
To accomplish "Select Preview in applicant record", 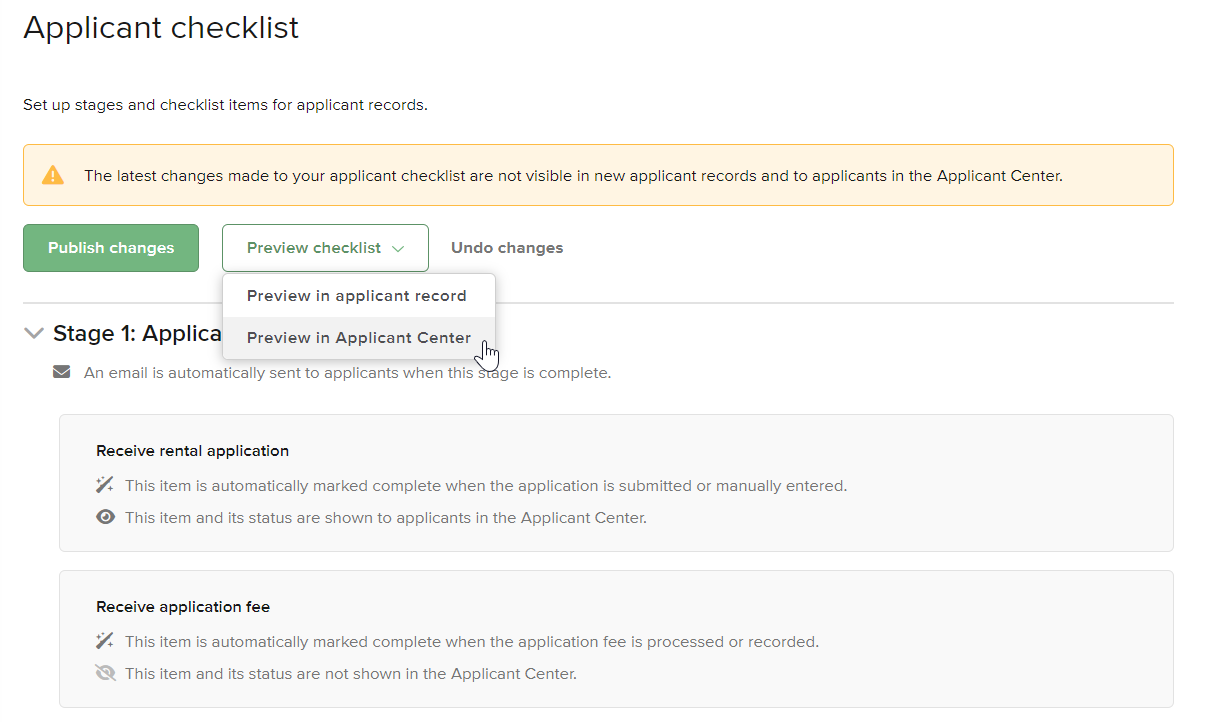I will (358, 295).
